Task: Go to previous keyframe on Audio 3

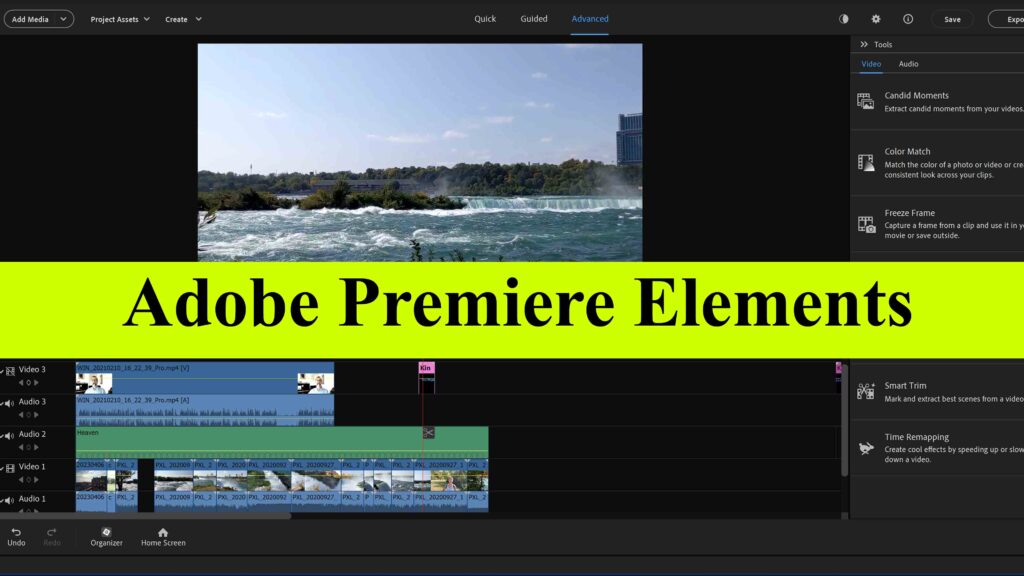Action: click(21, 415)
